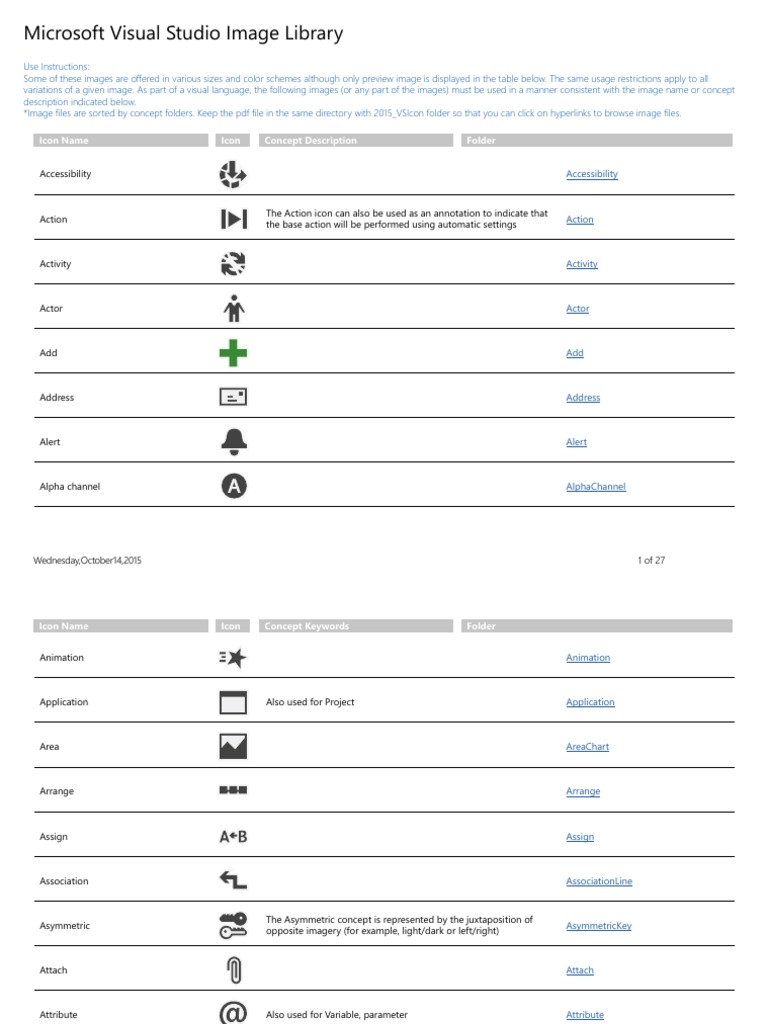Click the Actor person icon
Screen dimensions: 768x1024
pyautogui.click(x=232, y=309)
